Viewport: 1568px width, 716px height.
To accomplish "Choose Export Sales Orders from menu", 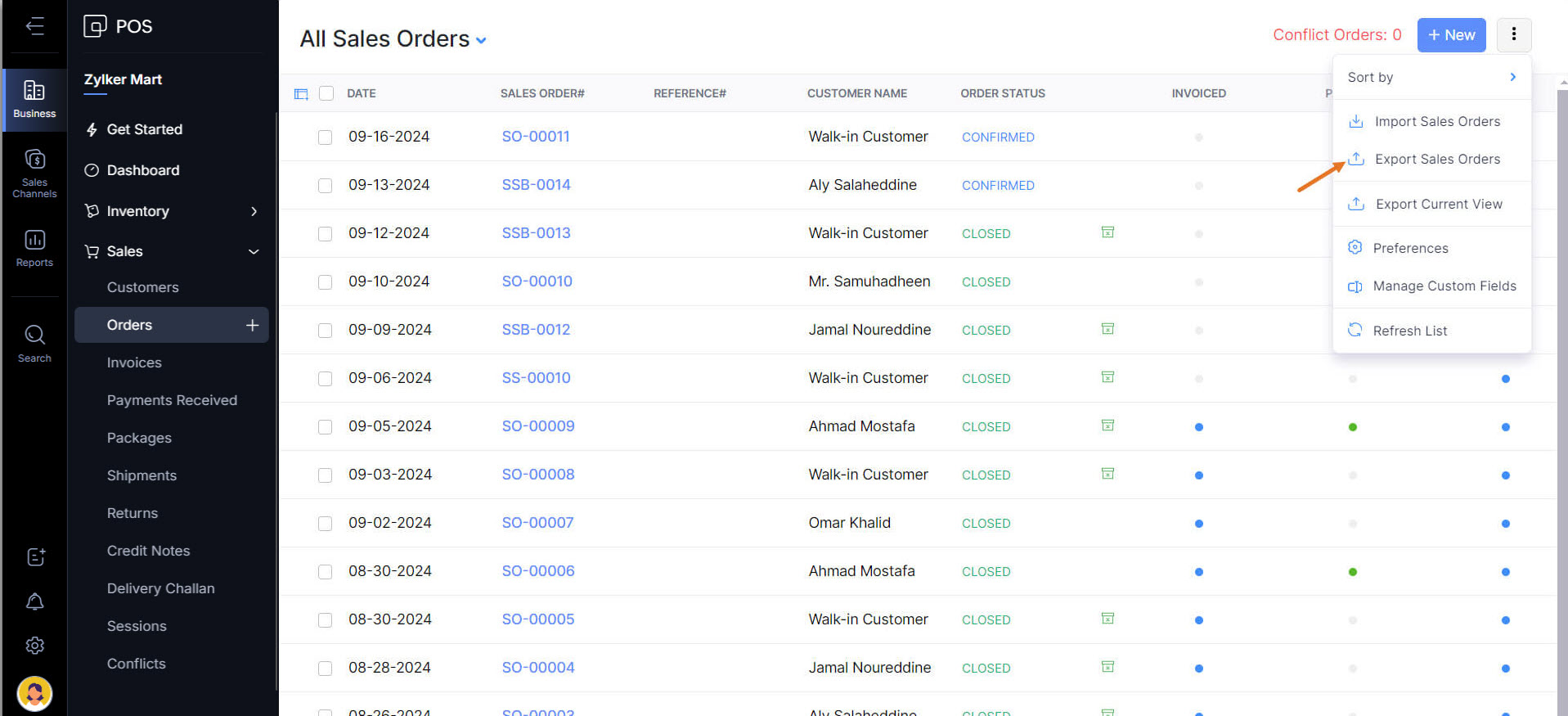I will click(1436, 159).
